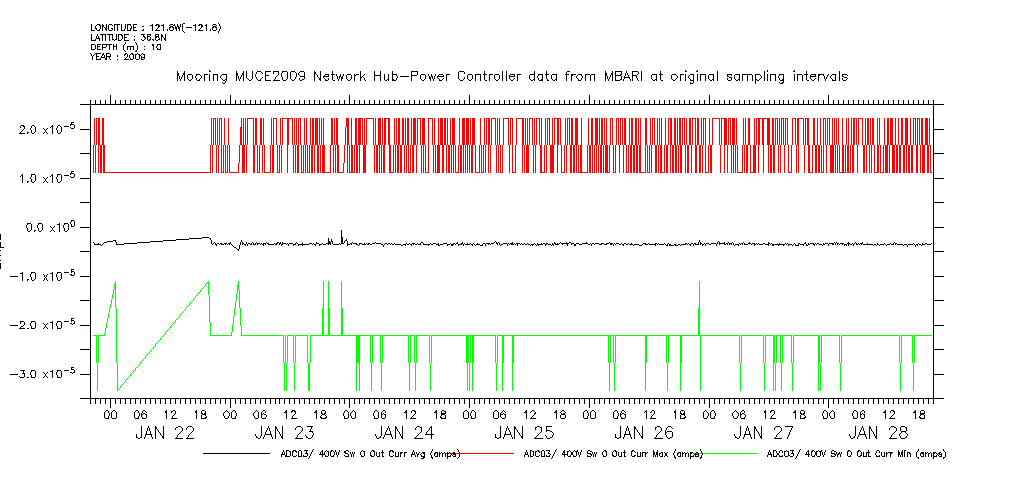
Task: Click the JAN 22 date label
Action: pyautogui.click(x=165, y=433)
